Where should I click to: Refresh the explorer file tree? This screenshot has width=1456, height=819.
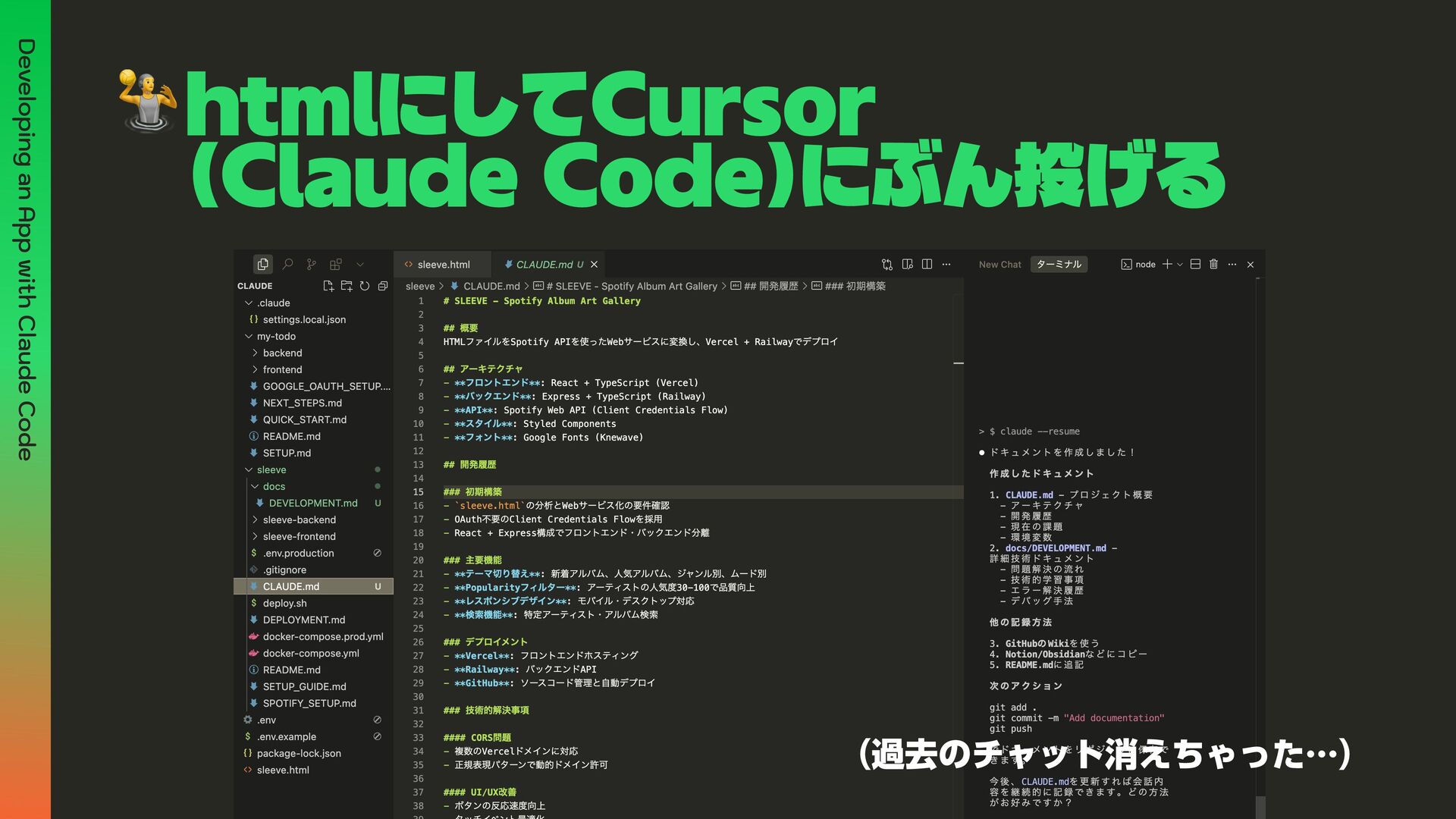[365, 286]
